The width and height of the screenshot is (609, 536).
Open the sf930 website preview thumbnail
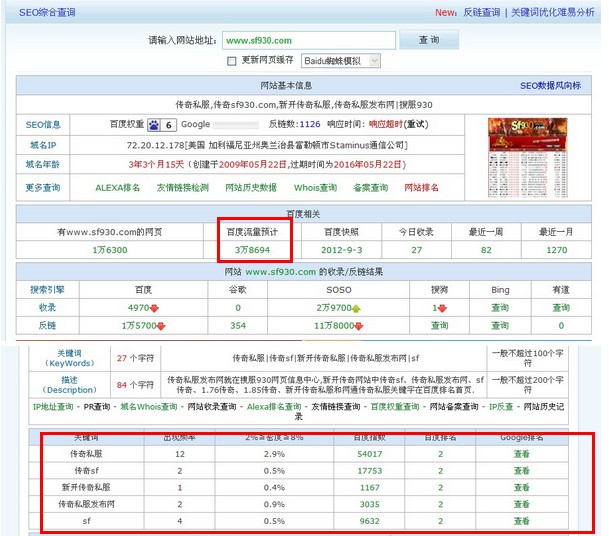527,148
